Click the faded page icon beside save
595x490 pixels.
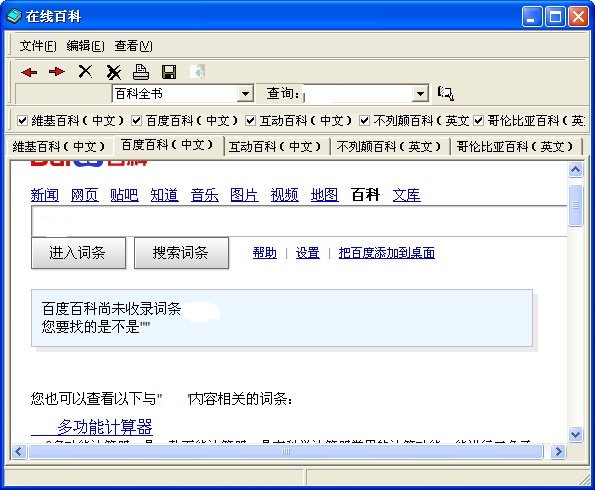[197, 71]
